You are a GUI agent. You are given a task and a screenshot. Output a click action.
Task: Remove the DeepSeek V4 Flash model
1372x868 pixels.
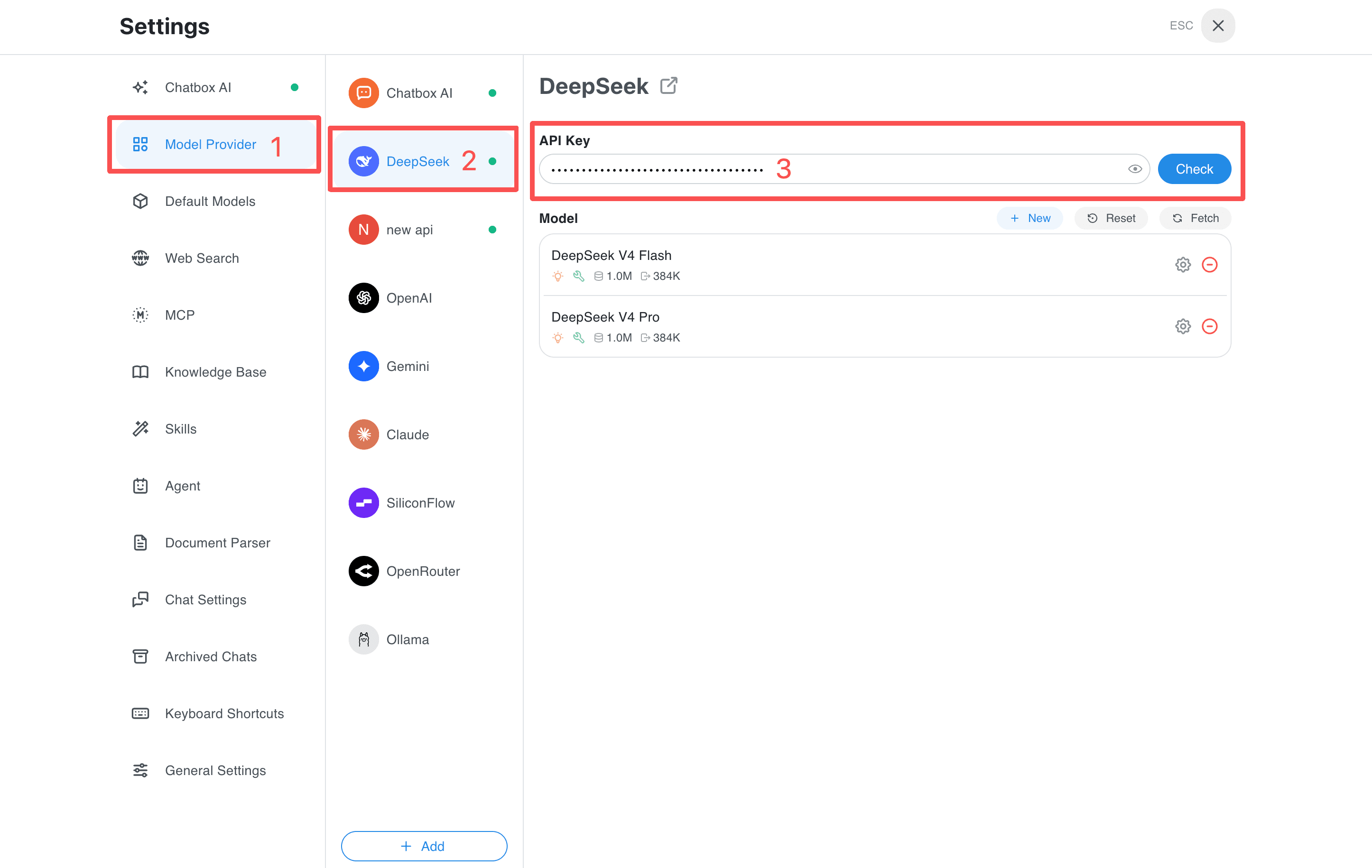(1210, 265)
